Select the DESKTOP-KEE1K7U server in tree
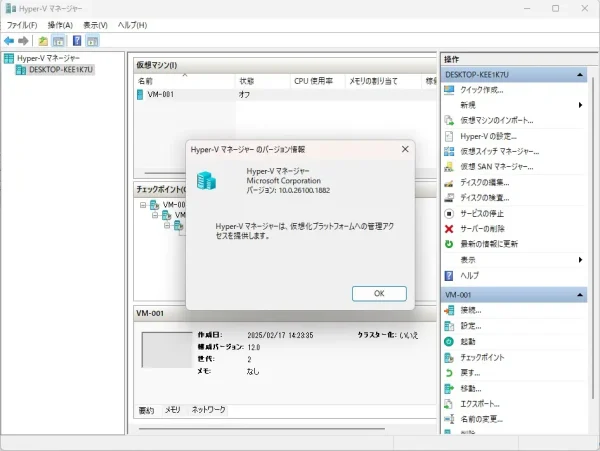Viewport: 600px width, 451px height. click(x=61, y=70)
